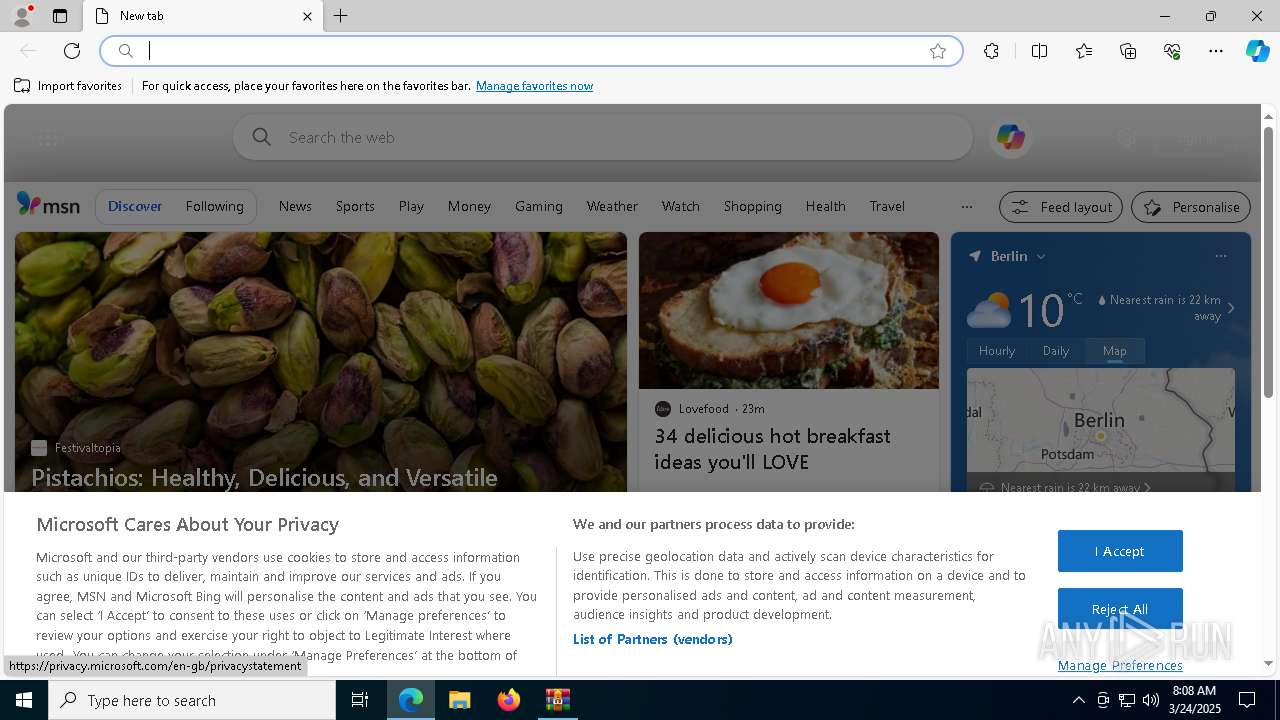Toggle Split screen view icon

1039,51
